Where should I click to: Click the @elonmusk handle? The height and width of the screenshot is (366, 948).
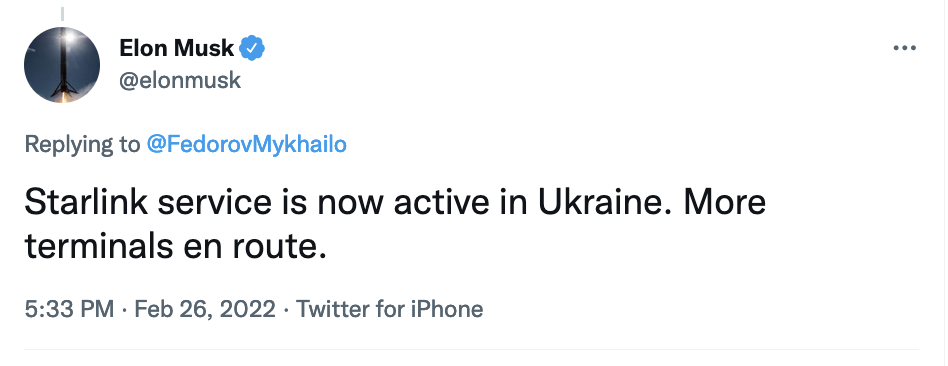click(180, 80)
